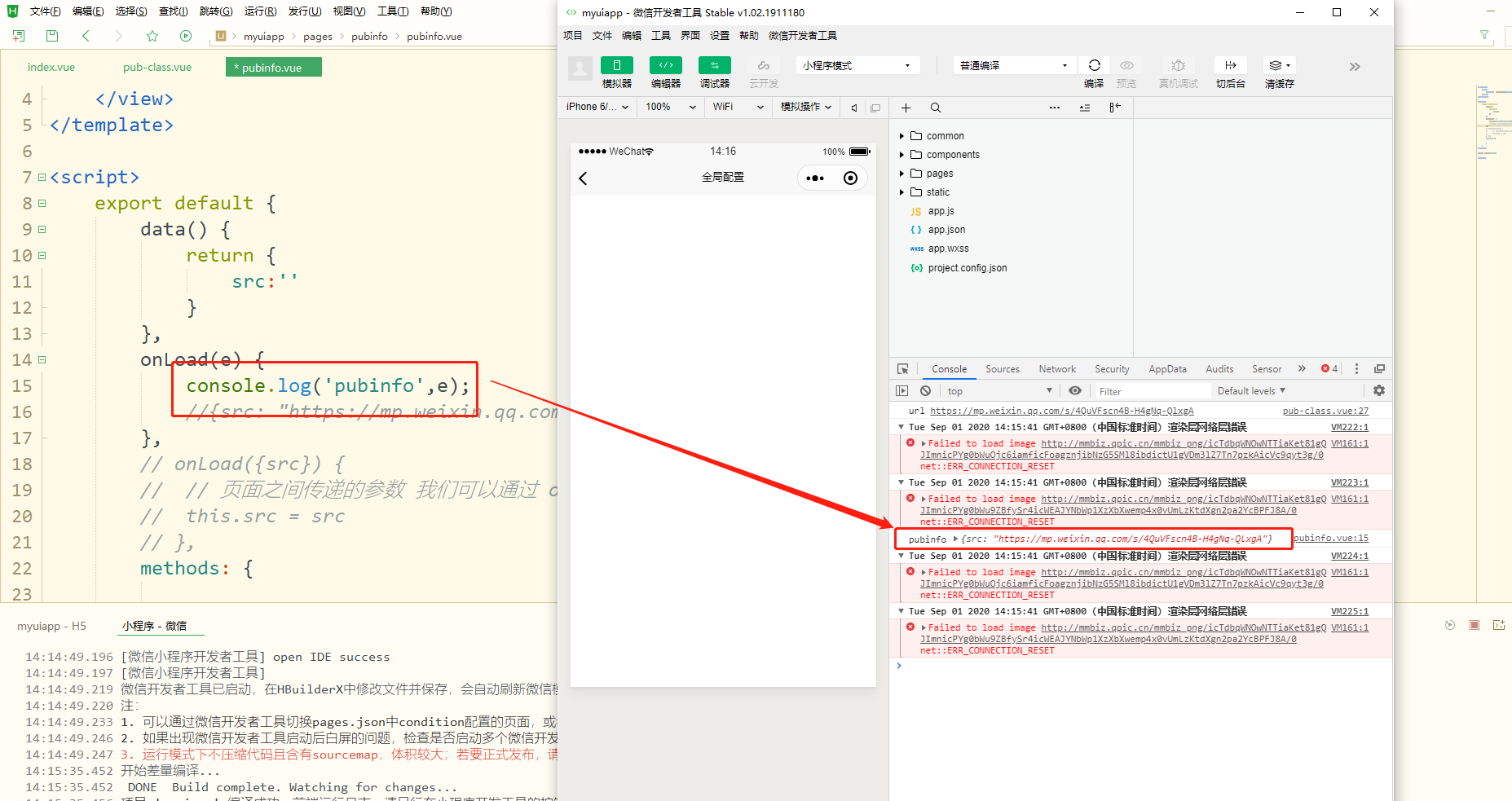
Task: Open the 小程序模式 mode dropdown
Action: [x=857, y=65]
